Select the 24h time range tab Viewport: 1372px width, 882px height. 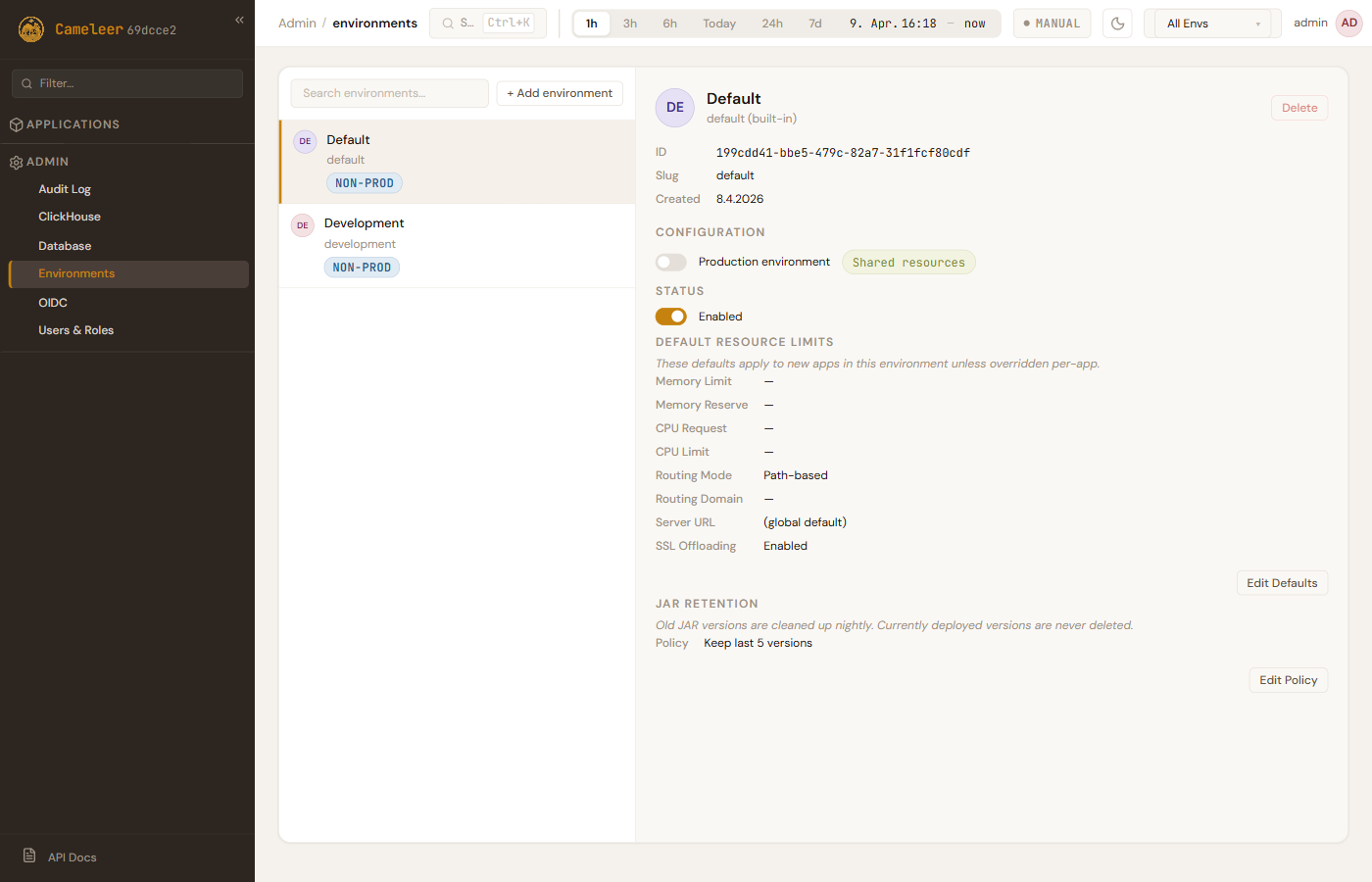click(772, 24)
